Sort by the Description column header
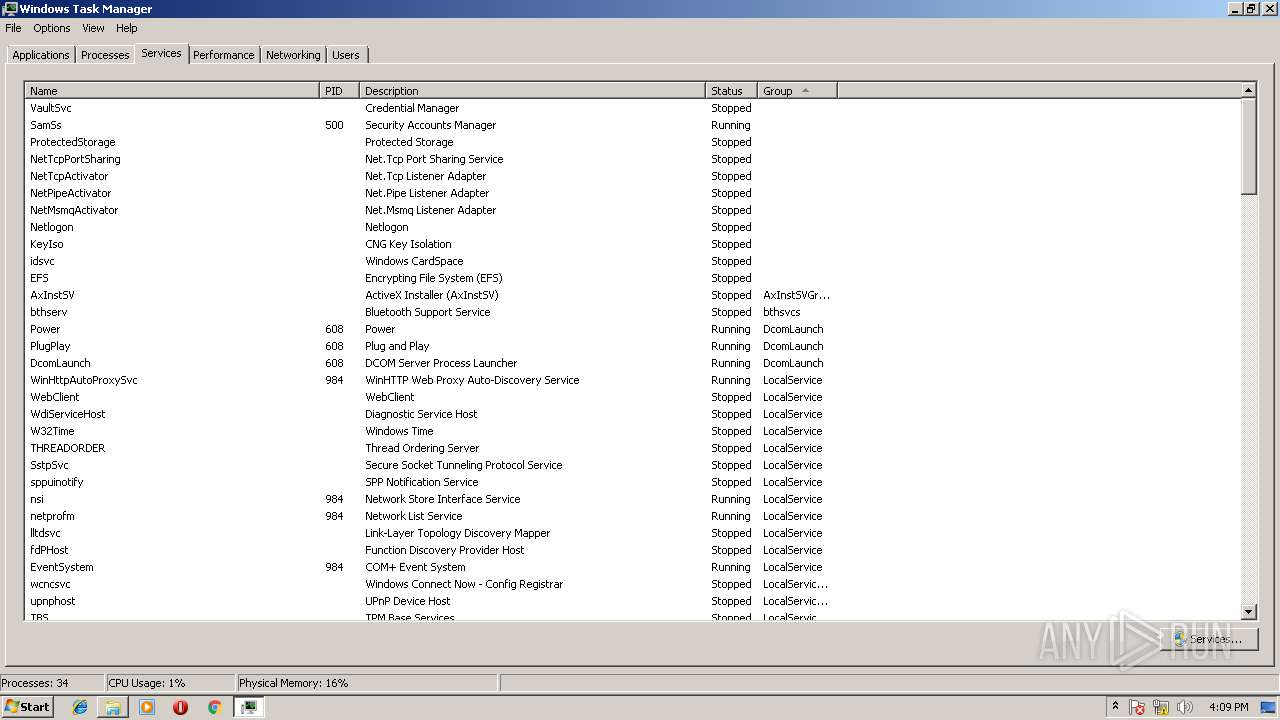Image resolution: width=1280 pixels, height=720 pixels. pos(532,91)
